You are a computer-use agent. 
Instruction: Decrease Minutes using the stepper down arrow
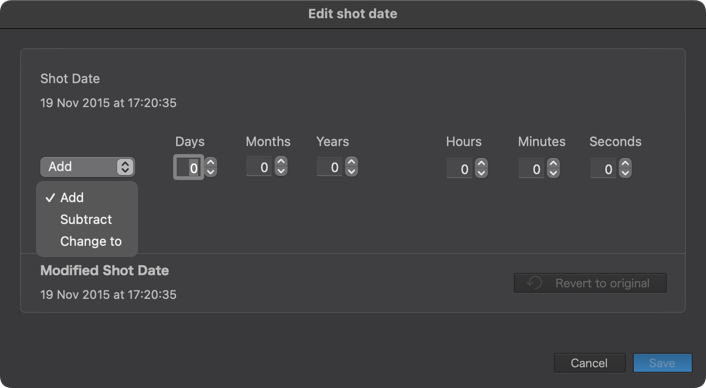point(553,173)
